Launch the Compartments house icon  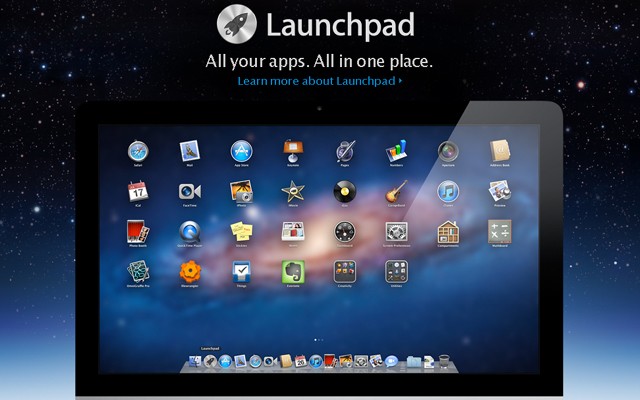(x=448, y=232)
